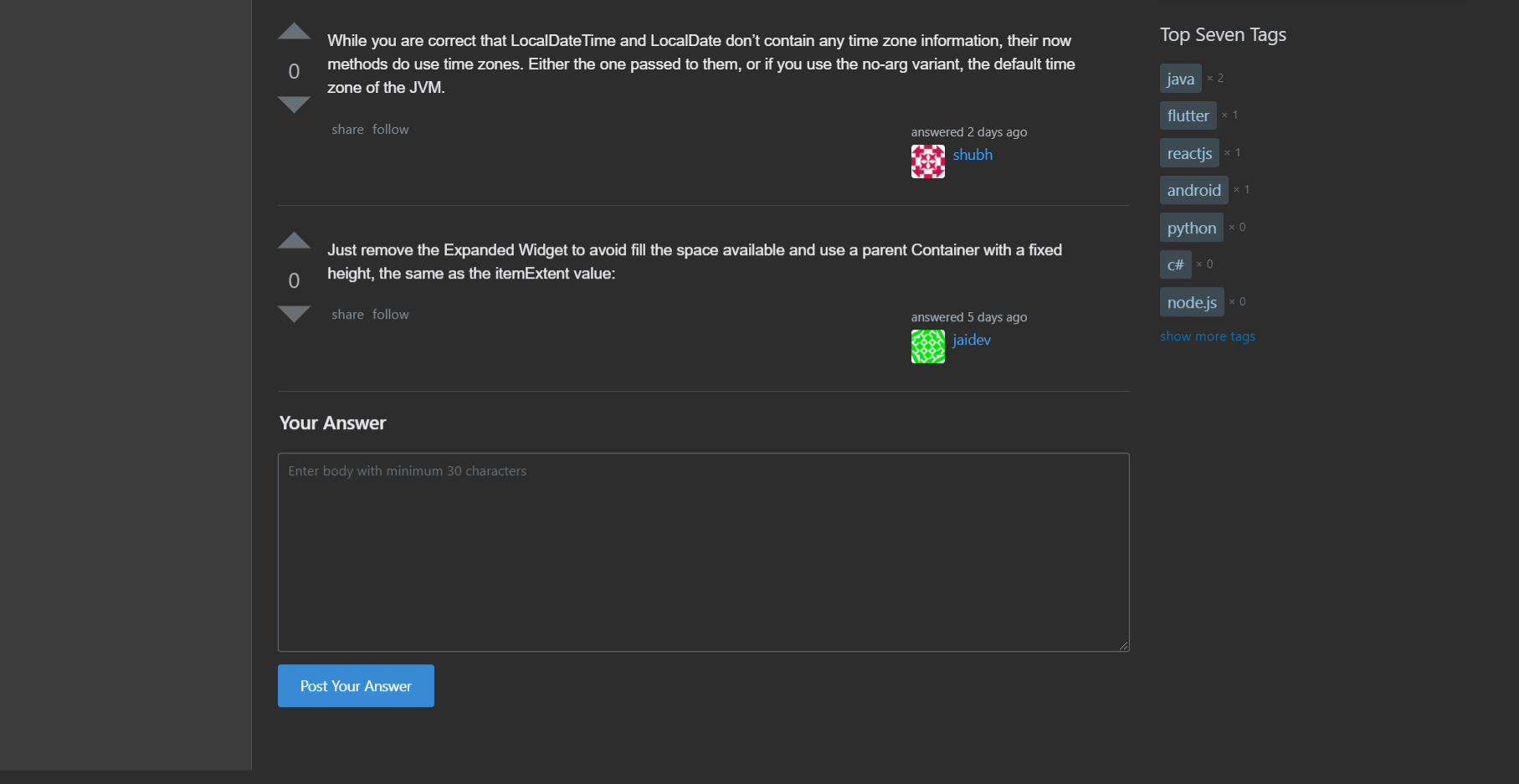This screenshot has height=784, width=1519.
Task: Click the downvote arrow below the second vote count
Action: 294,314
